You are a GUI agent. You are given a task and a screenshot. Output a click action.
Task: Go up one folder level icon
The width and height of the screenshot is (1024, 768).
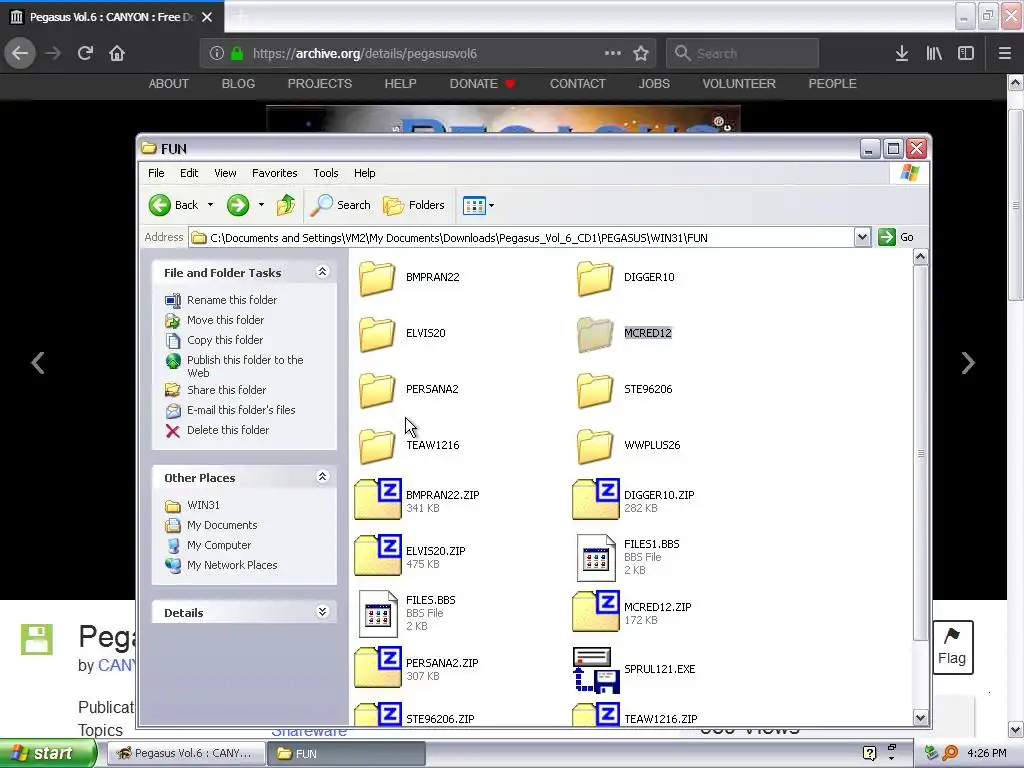click(285, 205)
